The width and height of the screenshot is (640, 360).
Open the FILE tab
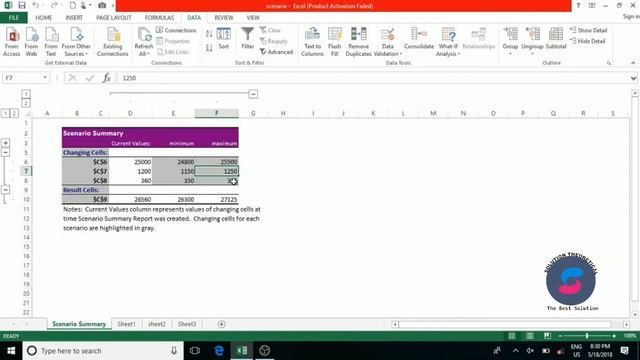[13, 18]
